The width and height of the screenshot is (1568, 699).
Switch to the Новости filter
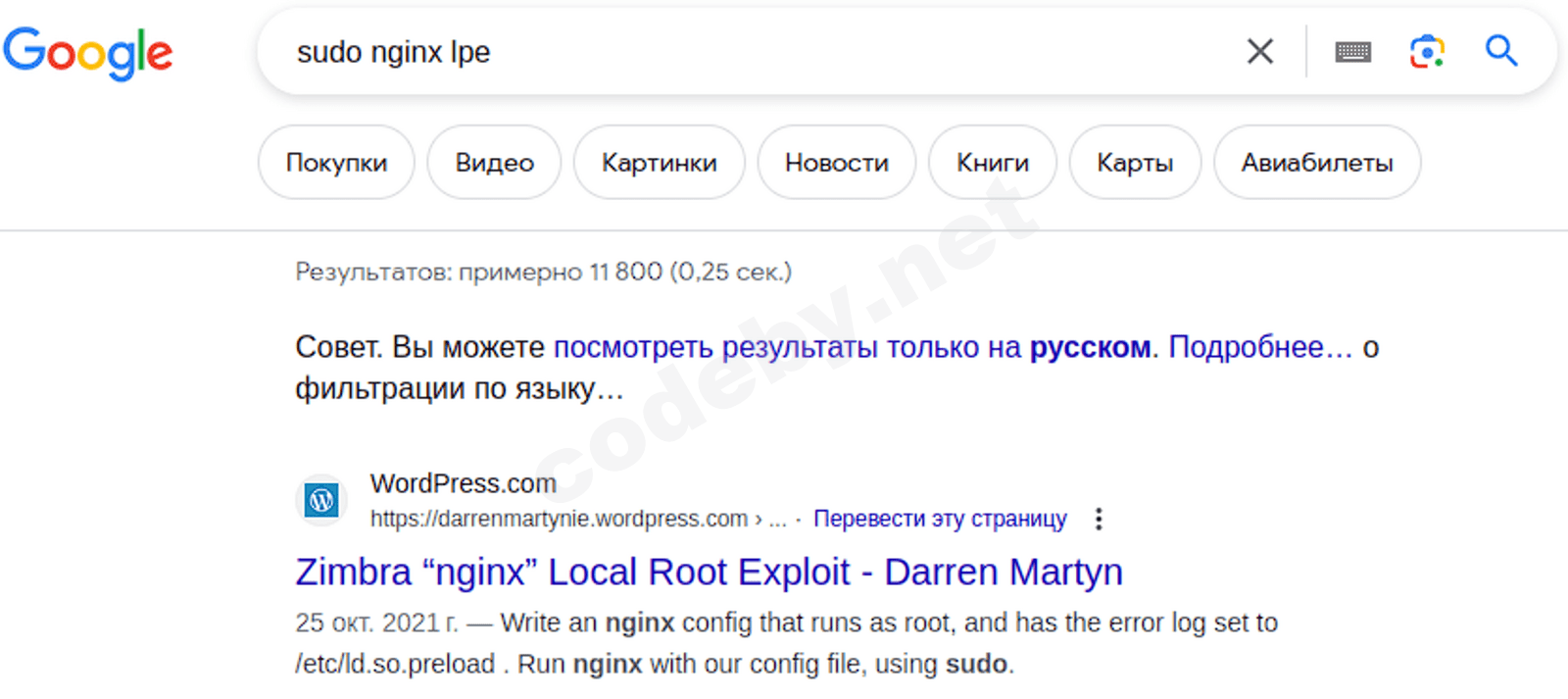click(837, 163)
